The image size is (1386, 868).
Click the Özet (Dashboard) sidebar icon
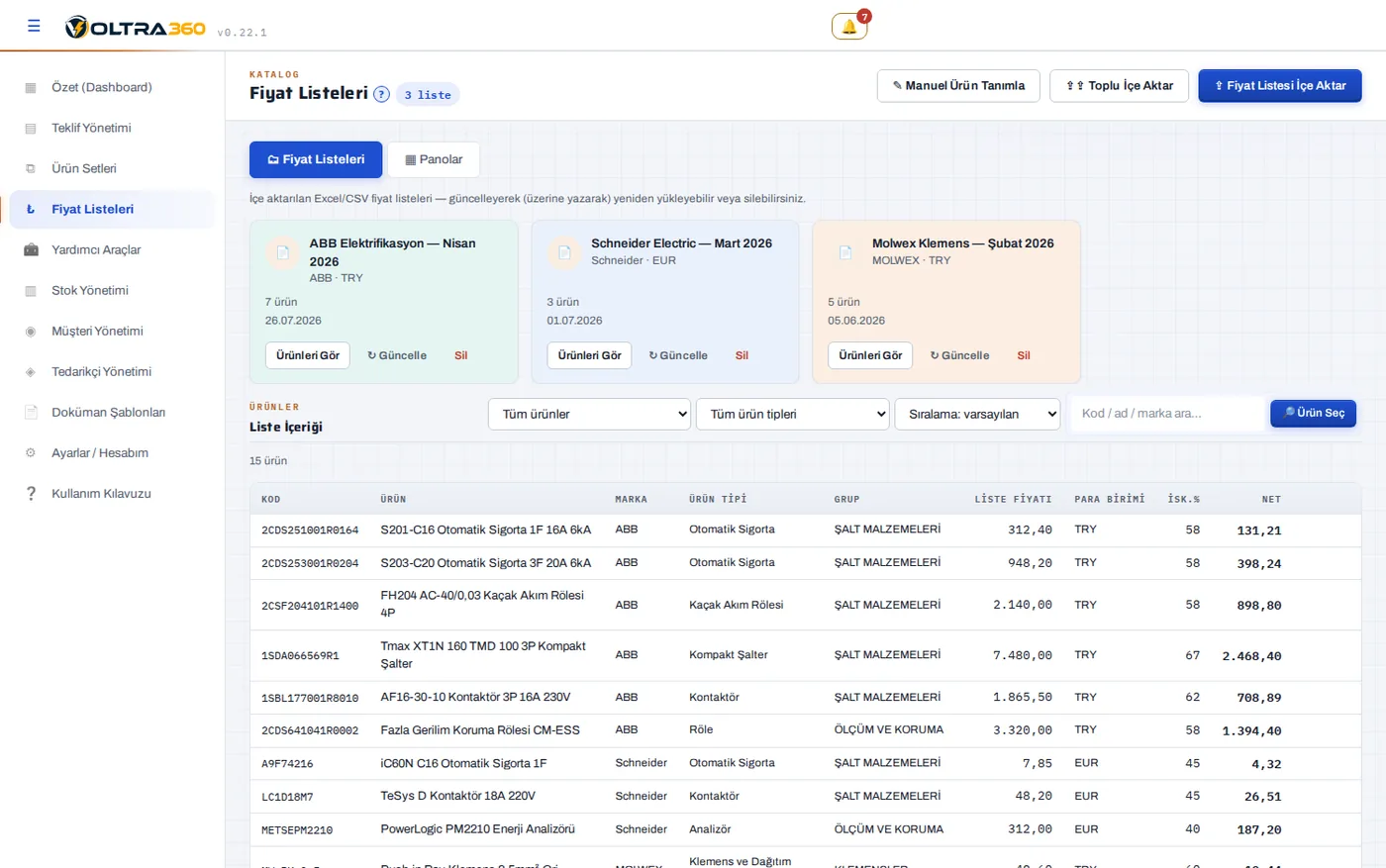coord(31,88)
